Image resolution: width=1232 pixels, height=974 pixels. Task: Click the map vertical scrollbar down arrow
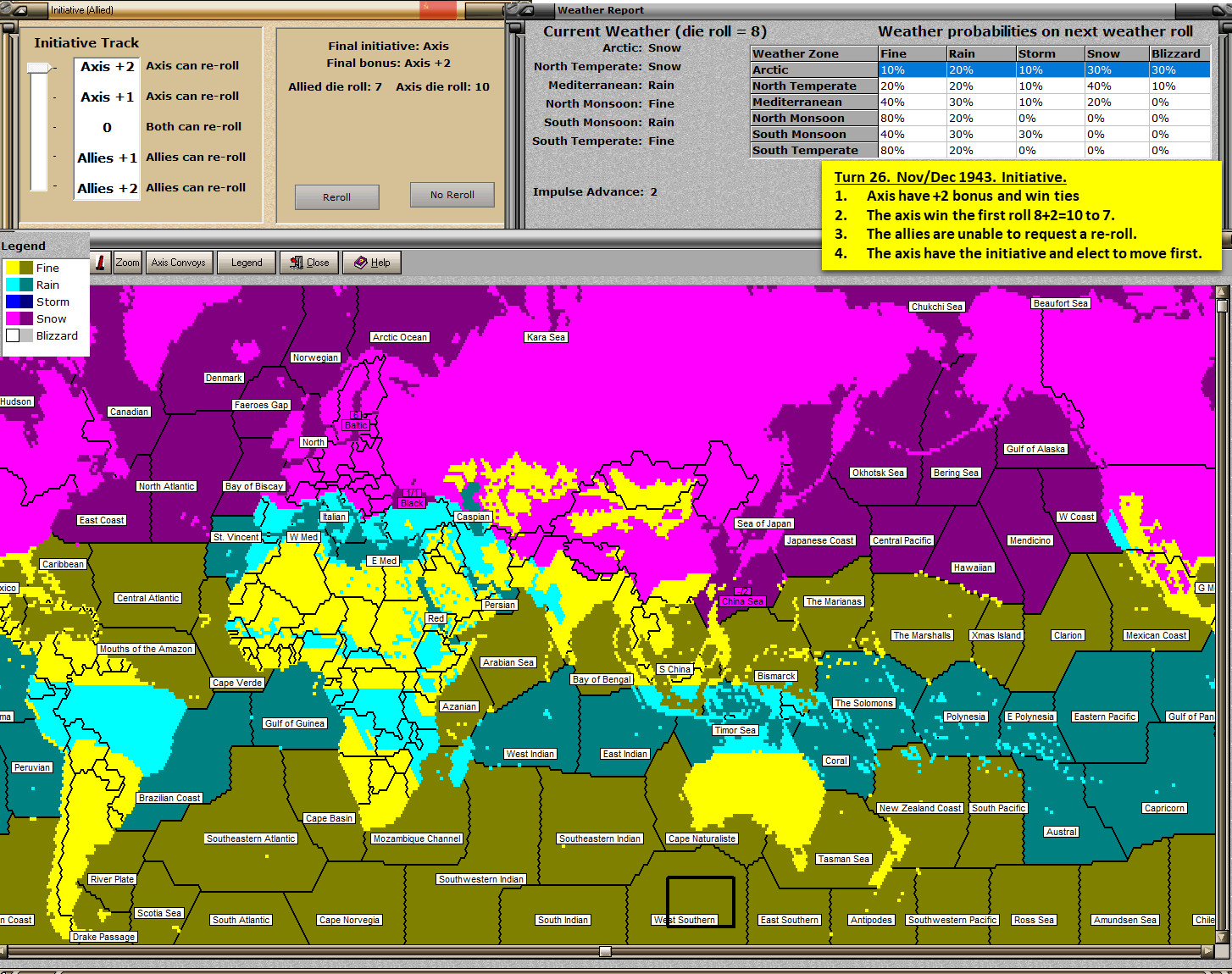tap(1222, 938)
